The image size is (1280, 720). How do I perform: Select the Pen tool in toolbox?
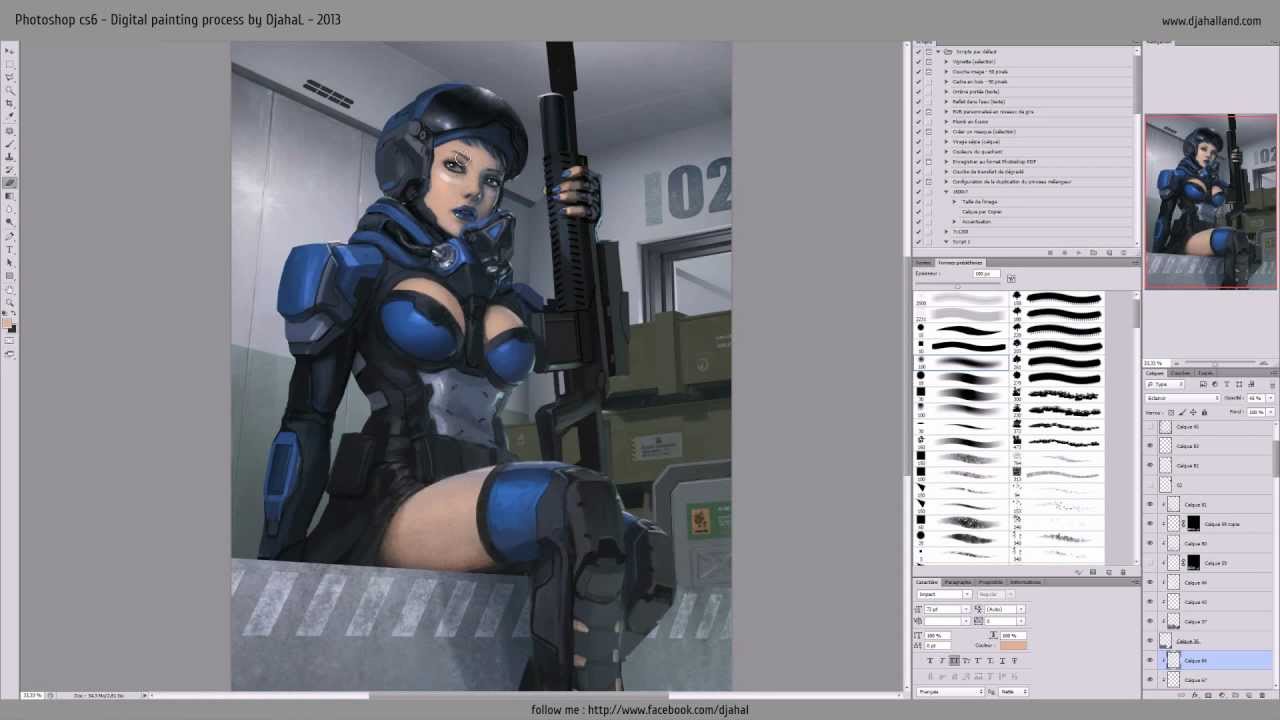click(x=8, y=236)
